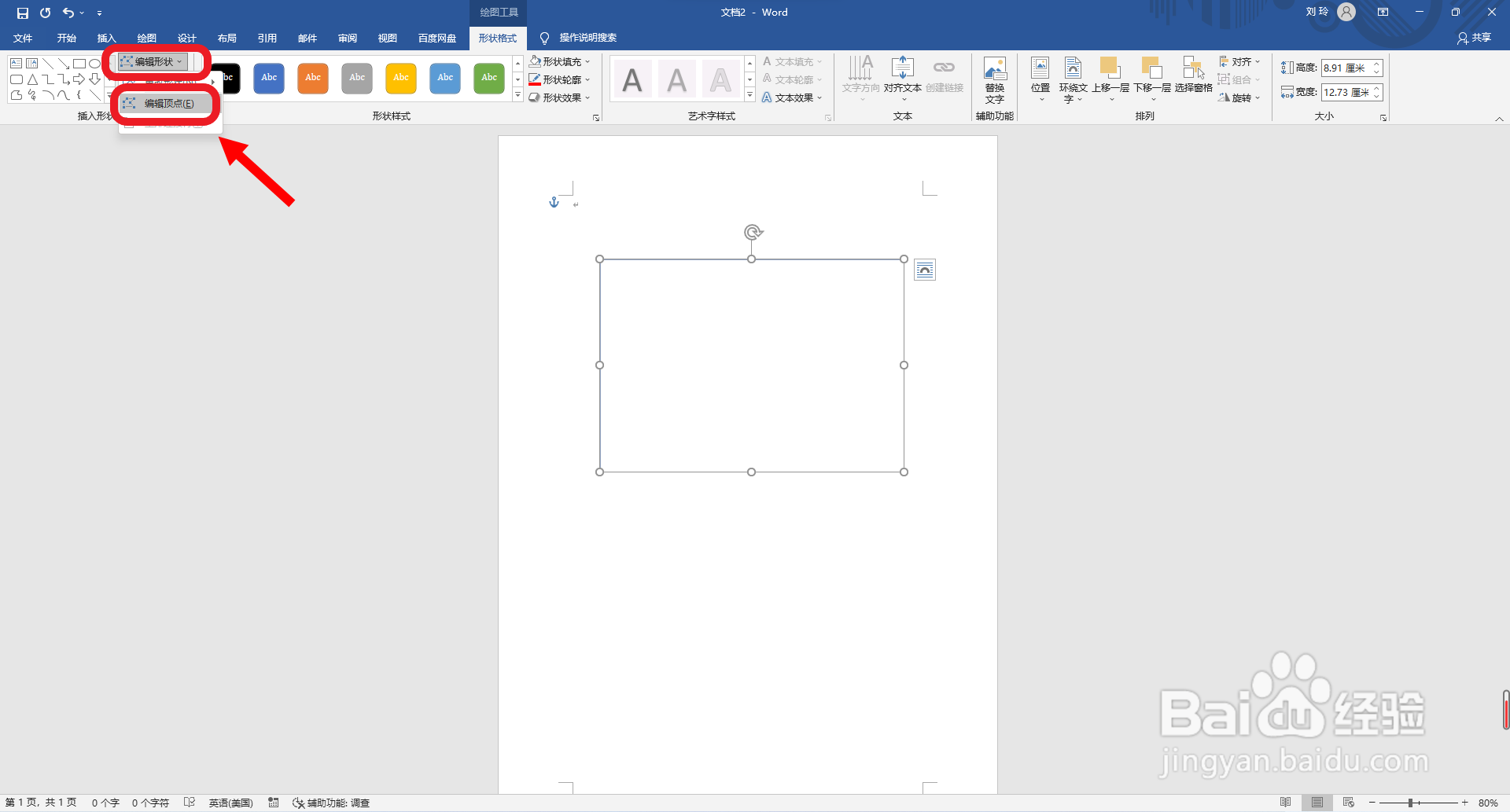The image size is (1510, 812).
Task: Open the Selection Pane (选择窗格)
Action: pyautogui.click(x=1194, y=75)
